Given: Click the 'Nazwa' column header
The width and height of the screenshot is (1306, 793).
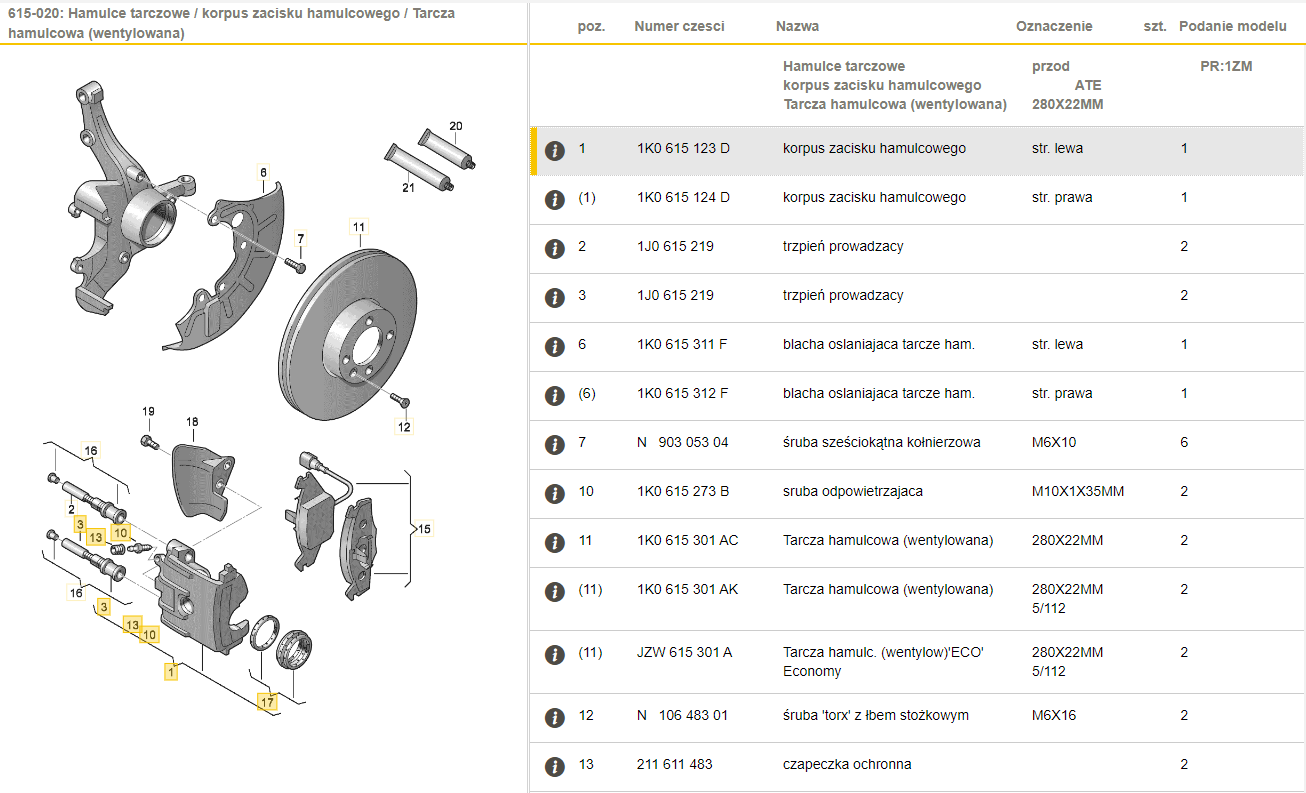Looking at the screenshot, I should tap(797, 26).
